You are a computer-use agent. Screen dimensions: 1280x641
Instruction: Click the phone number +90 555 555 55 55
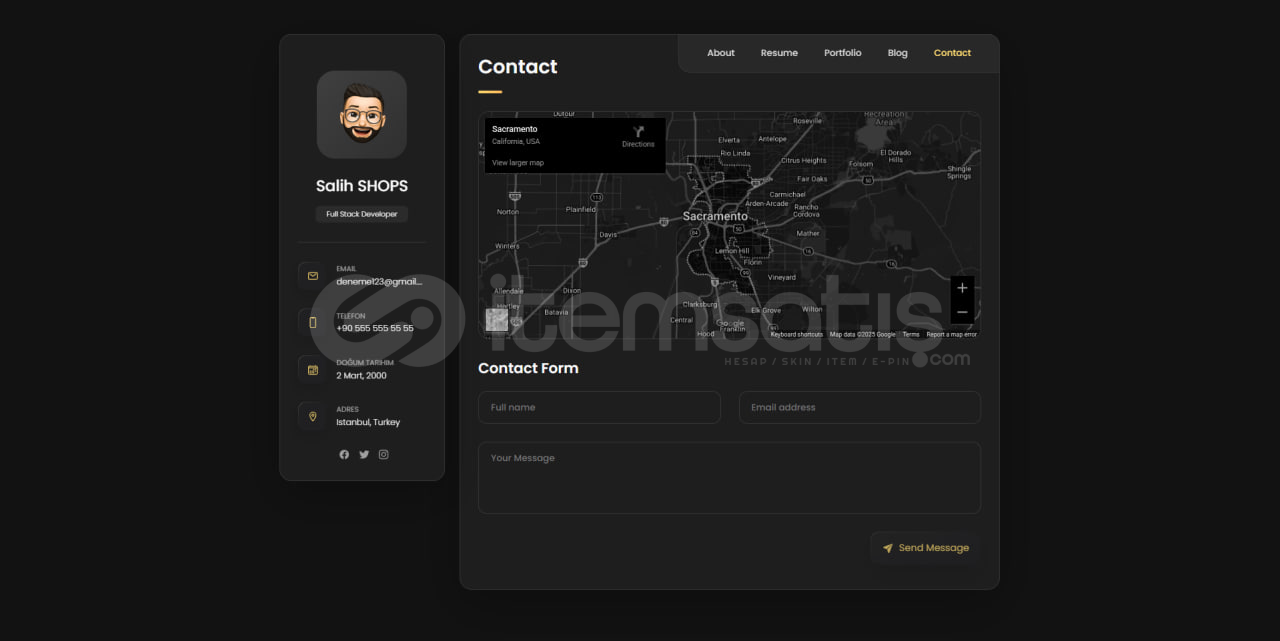(375, 328)
